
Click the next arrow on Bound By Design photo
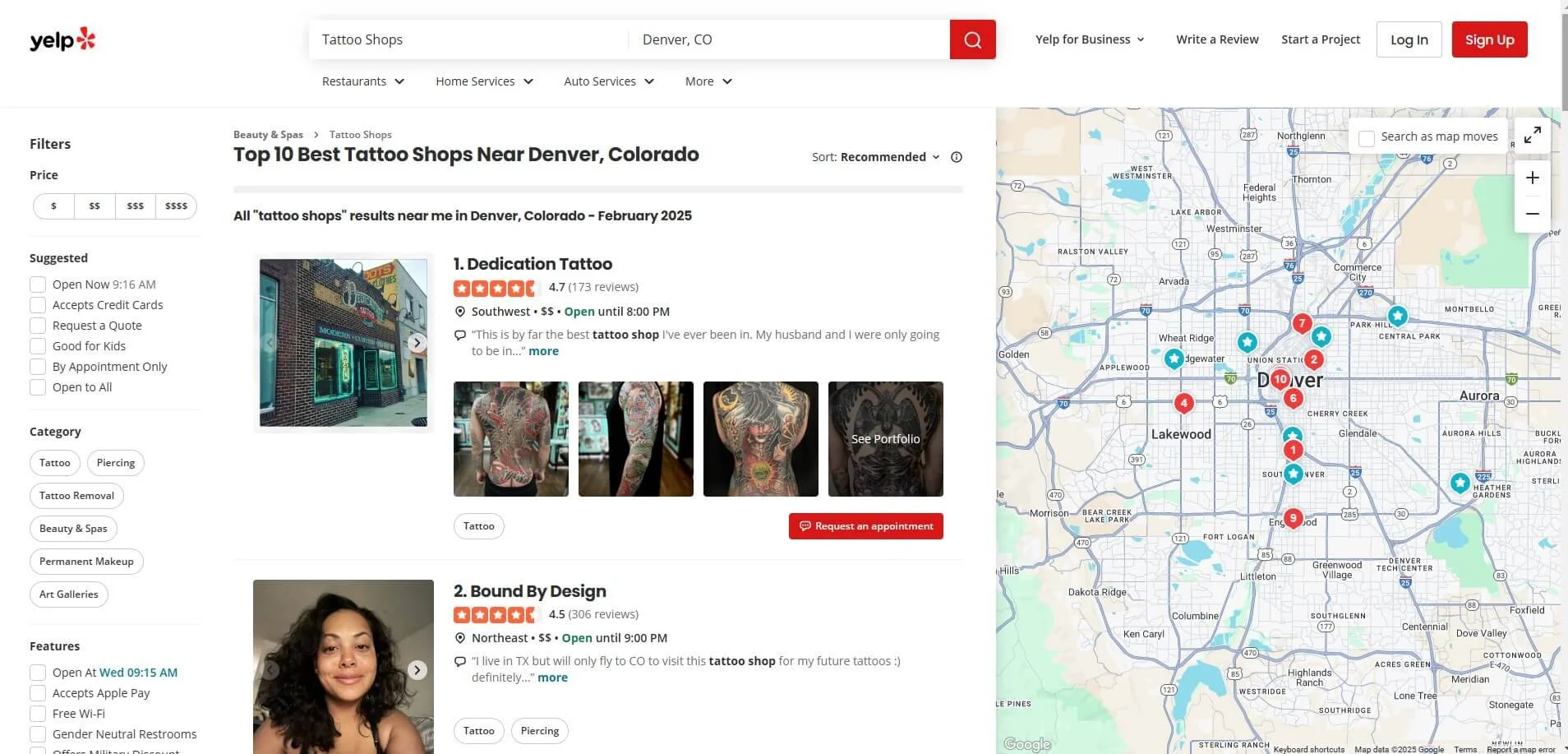(x=417, y=669)
